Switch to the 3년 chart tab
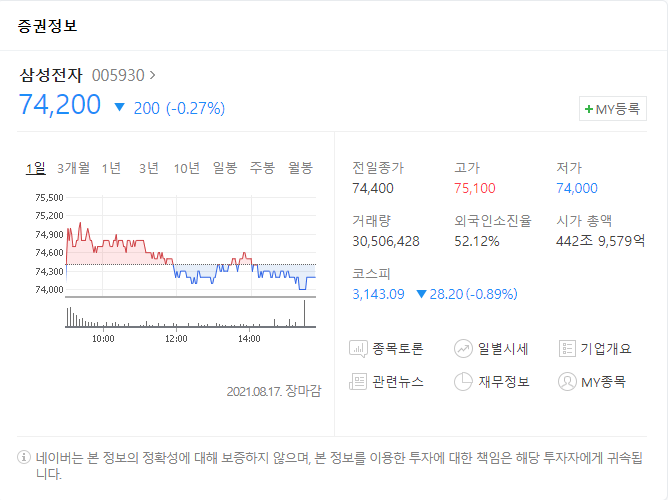 pos(149,168)
